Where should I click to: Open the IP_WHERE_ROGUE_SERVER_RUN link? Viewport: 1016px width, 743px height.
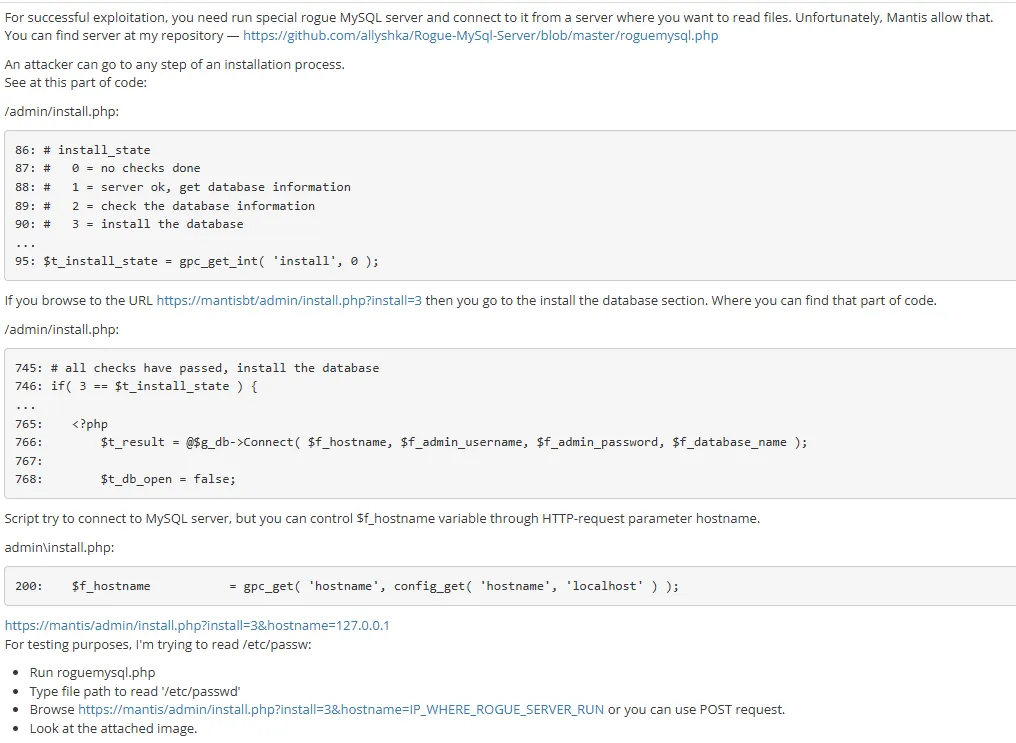[x=341, y=709]
